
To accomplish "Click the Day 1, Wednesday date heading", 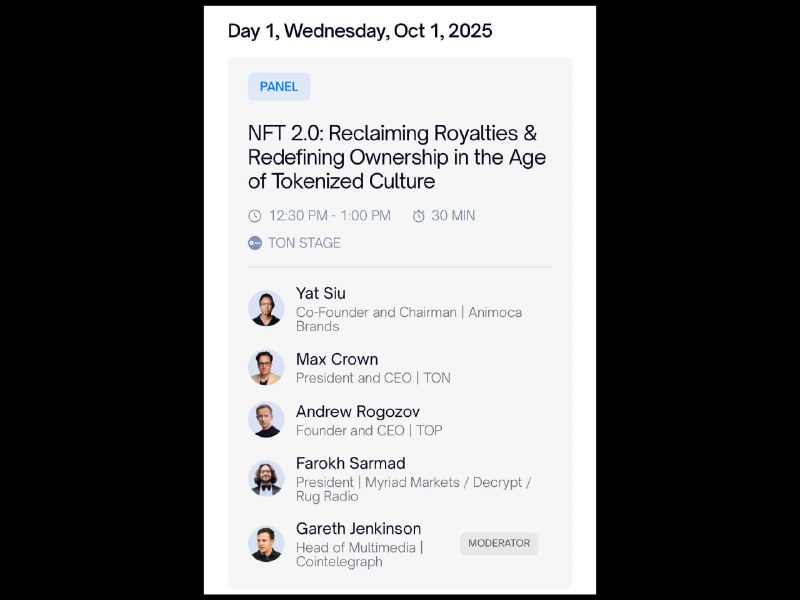I will coord(360,31).
